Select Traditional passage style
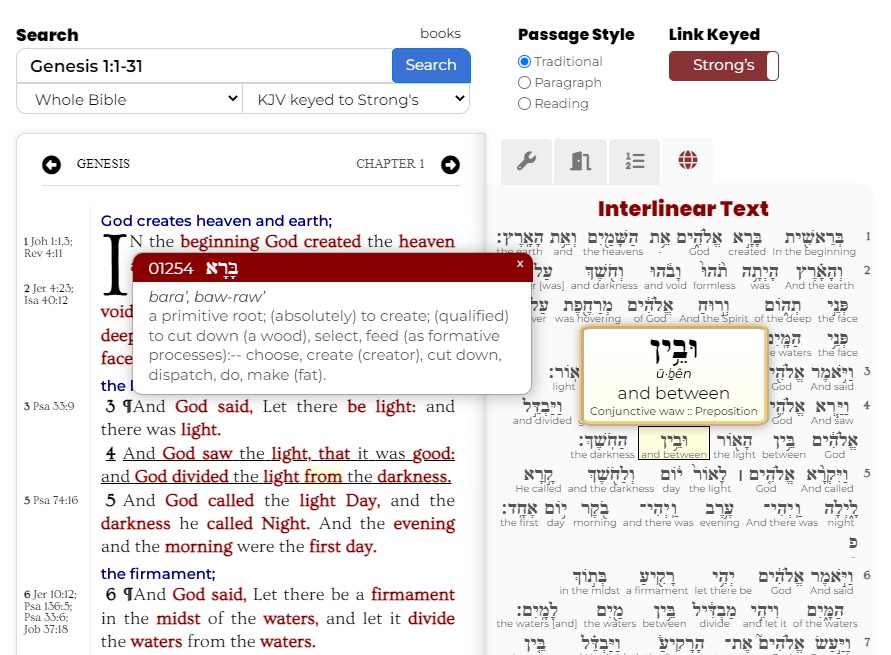The image size is (891, 655). point(523,61)
